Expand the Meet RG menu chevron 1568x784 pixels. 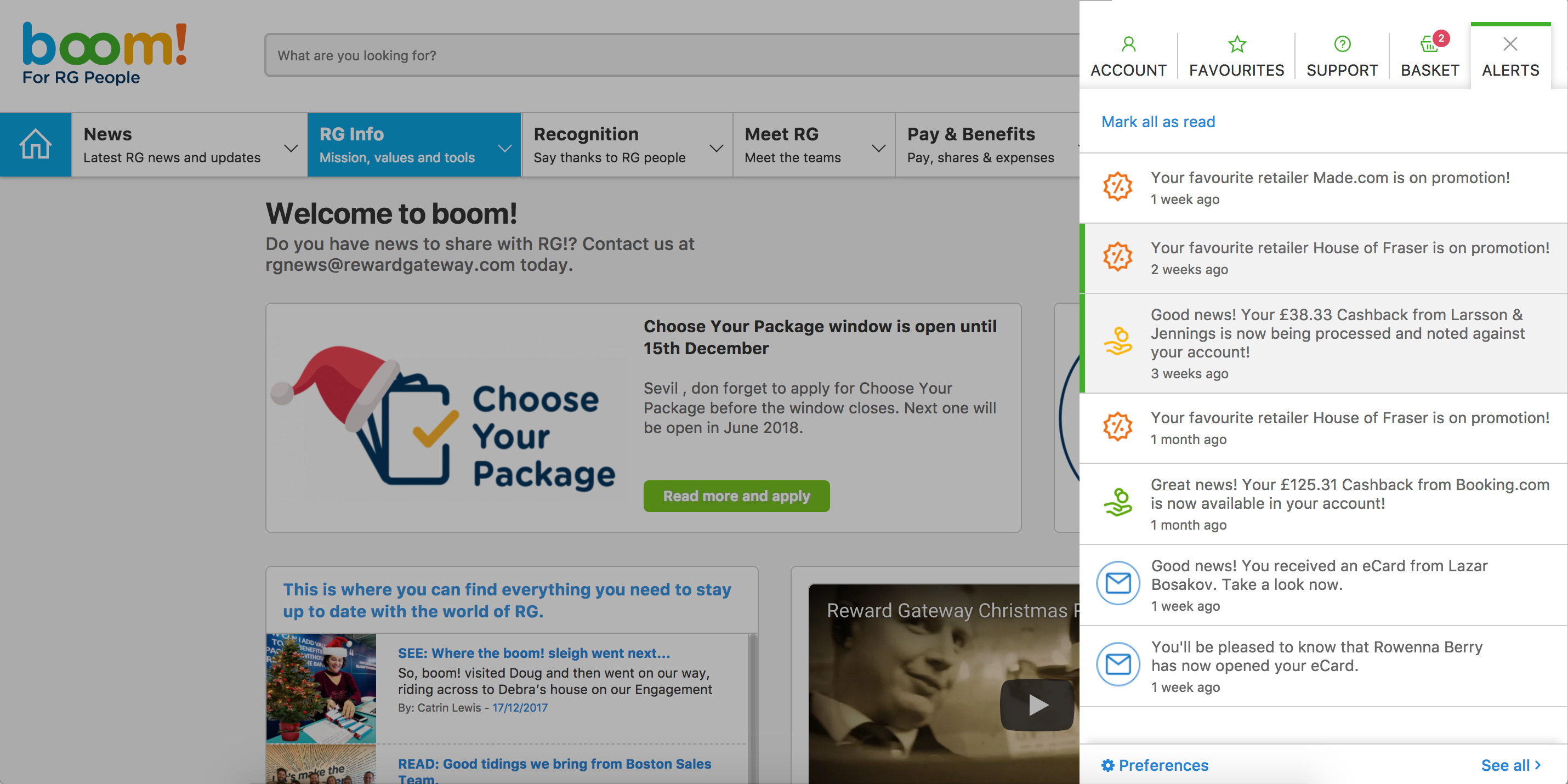[x=878, y=148]
